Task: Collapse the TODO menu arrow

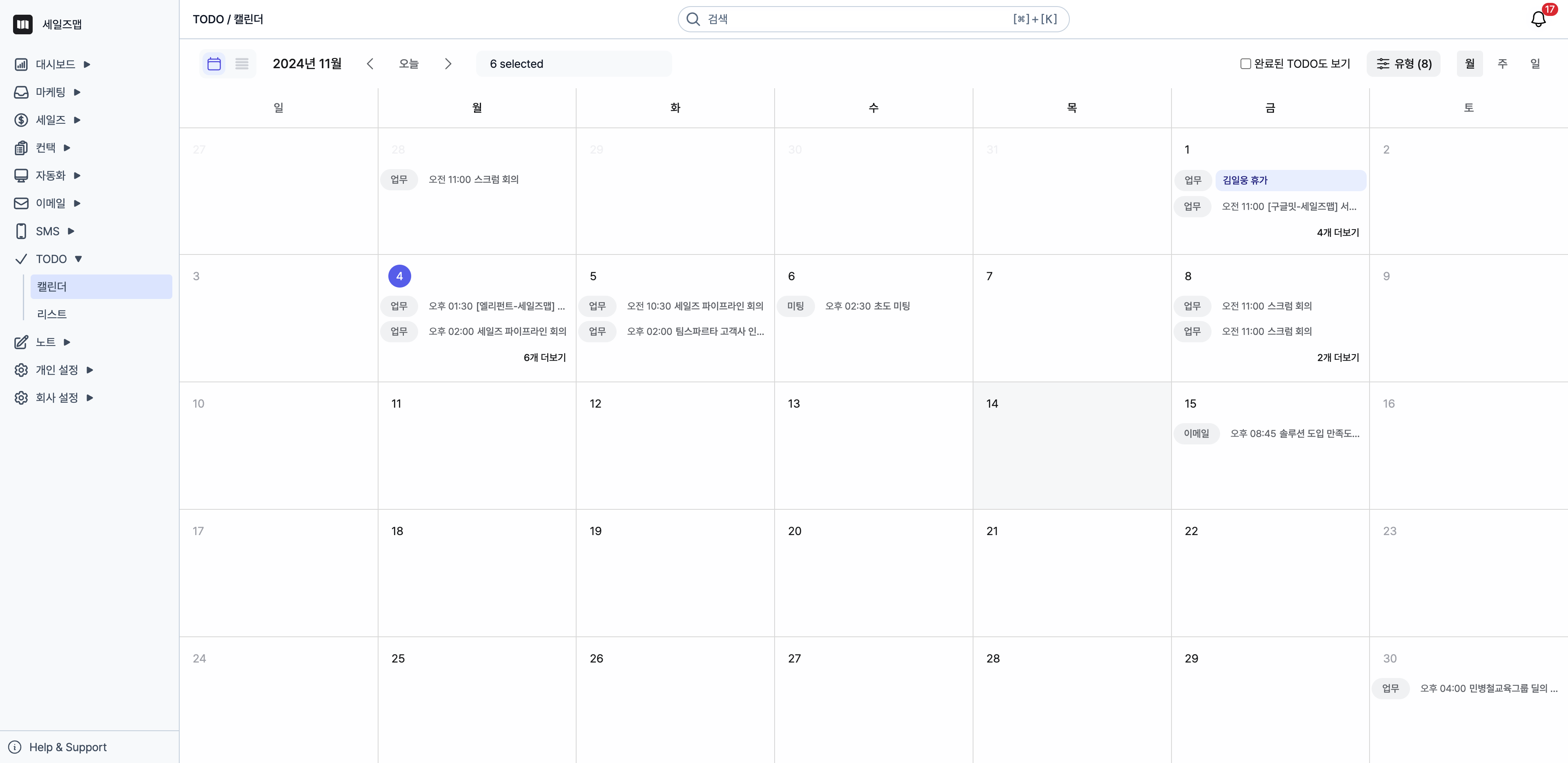Action: [x=78, y=259]
